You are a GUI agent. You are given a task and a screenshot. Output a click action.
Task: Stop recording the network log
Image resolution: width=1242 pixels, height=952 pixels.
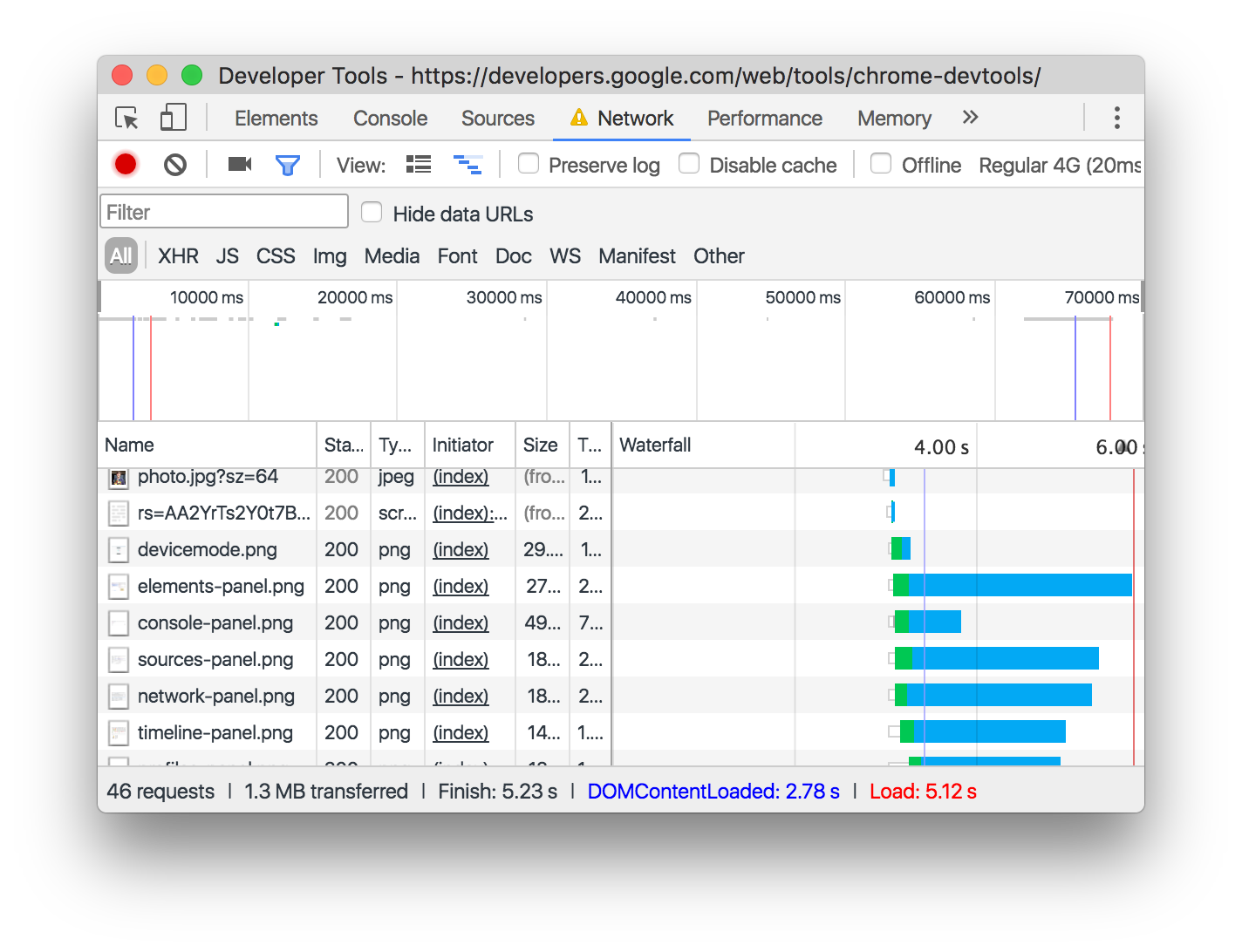pos(126,164)
